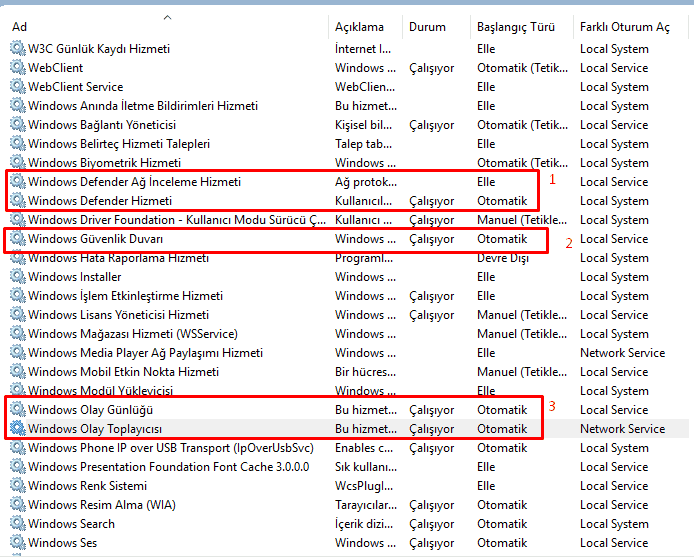Image resolution: width=694 pixels, height=558 pixels.
Task: Select Windows Search service name
Action: (x=71, y=524)
